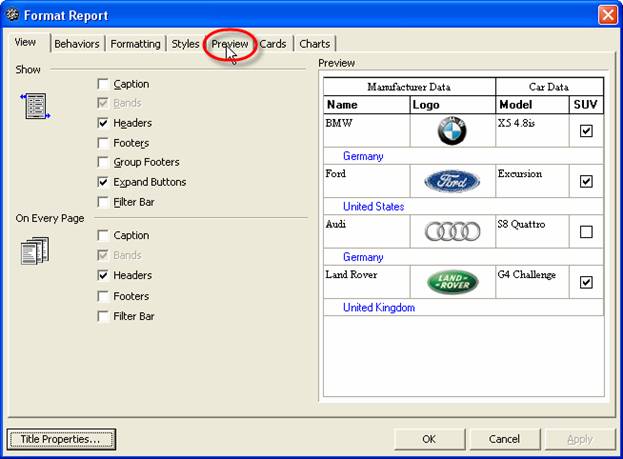Open the Behaviors tab

tap(76, 44)
